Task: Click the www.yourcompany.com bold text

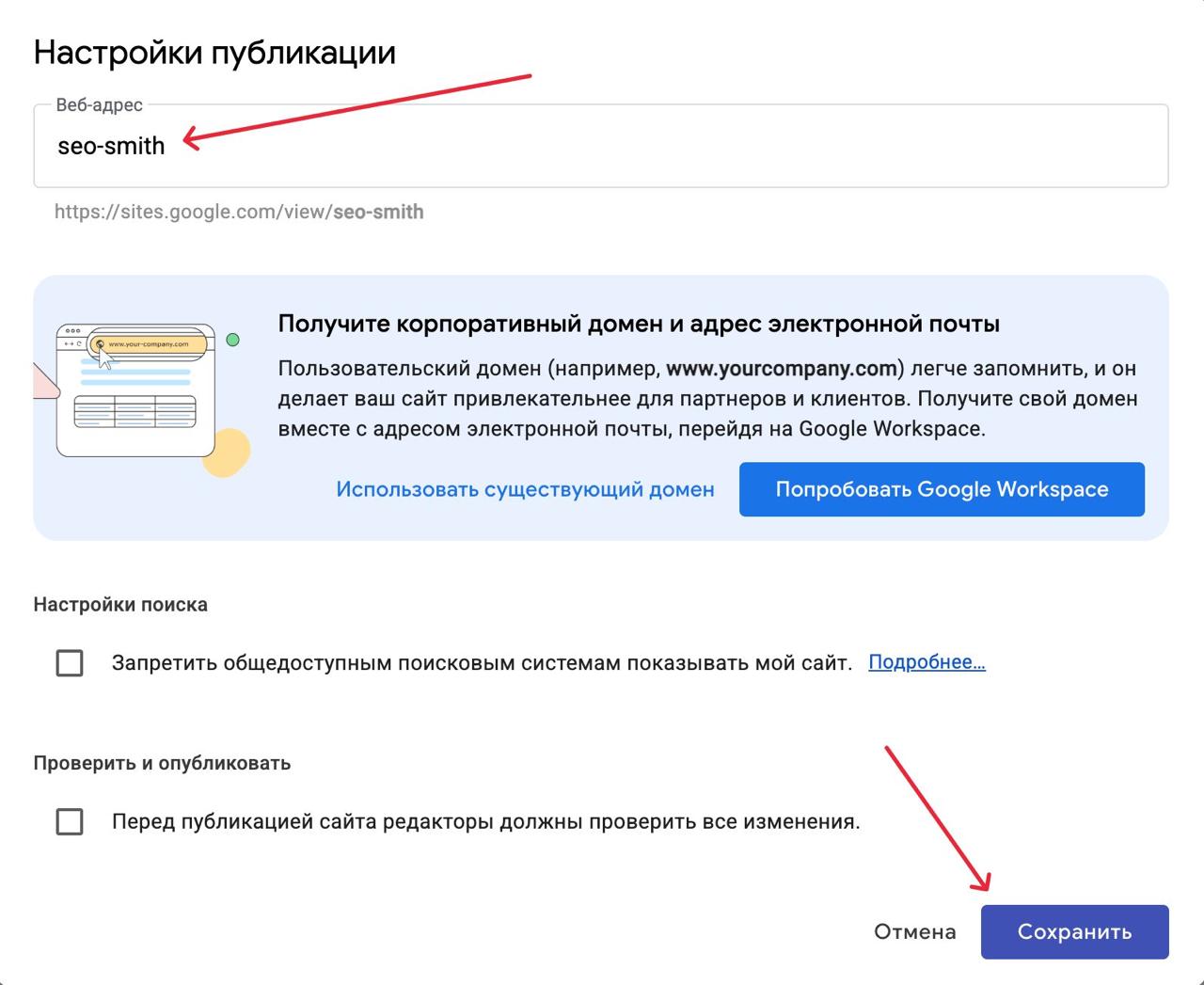Action: tap(781, 368)
